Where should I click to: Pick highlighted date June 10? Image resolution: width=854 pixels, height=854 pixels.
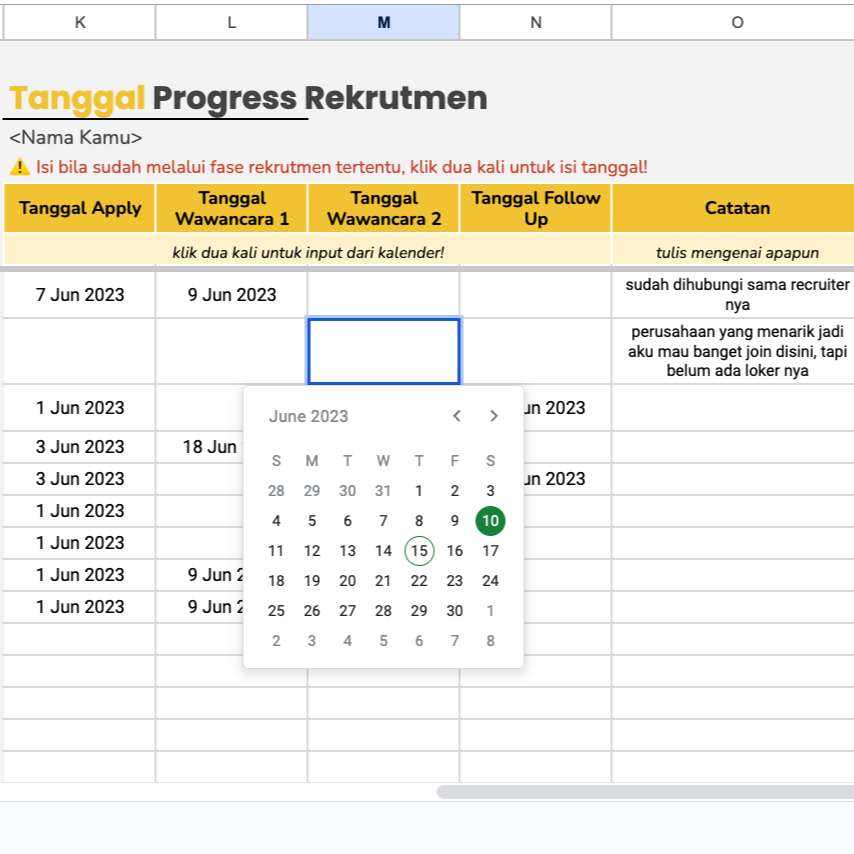click(x=490, y=521)
